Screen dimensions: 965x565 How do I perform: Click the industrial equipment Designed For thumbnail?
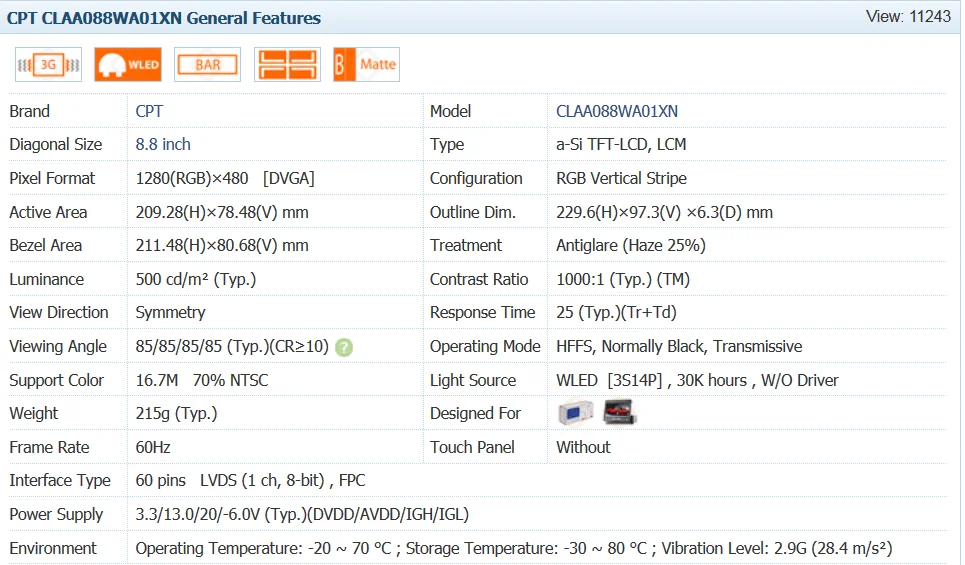point(575,412)
